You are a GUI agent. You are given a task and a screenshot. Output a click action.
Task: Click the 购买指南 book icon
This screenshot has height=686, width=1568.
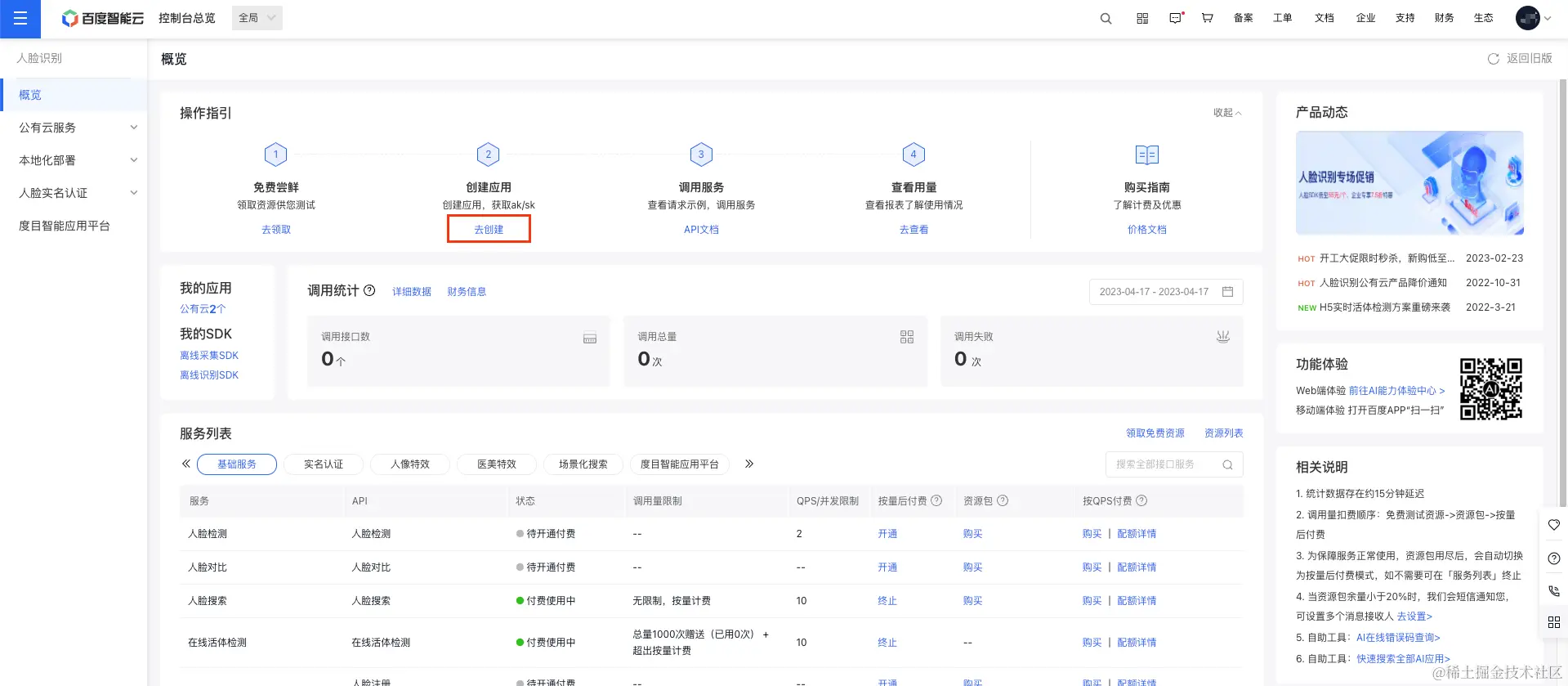1147,155
